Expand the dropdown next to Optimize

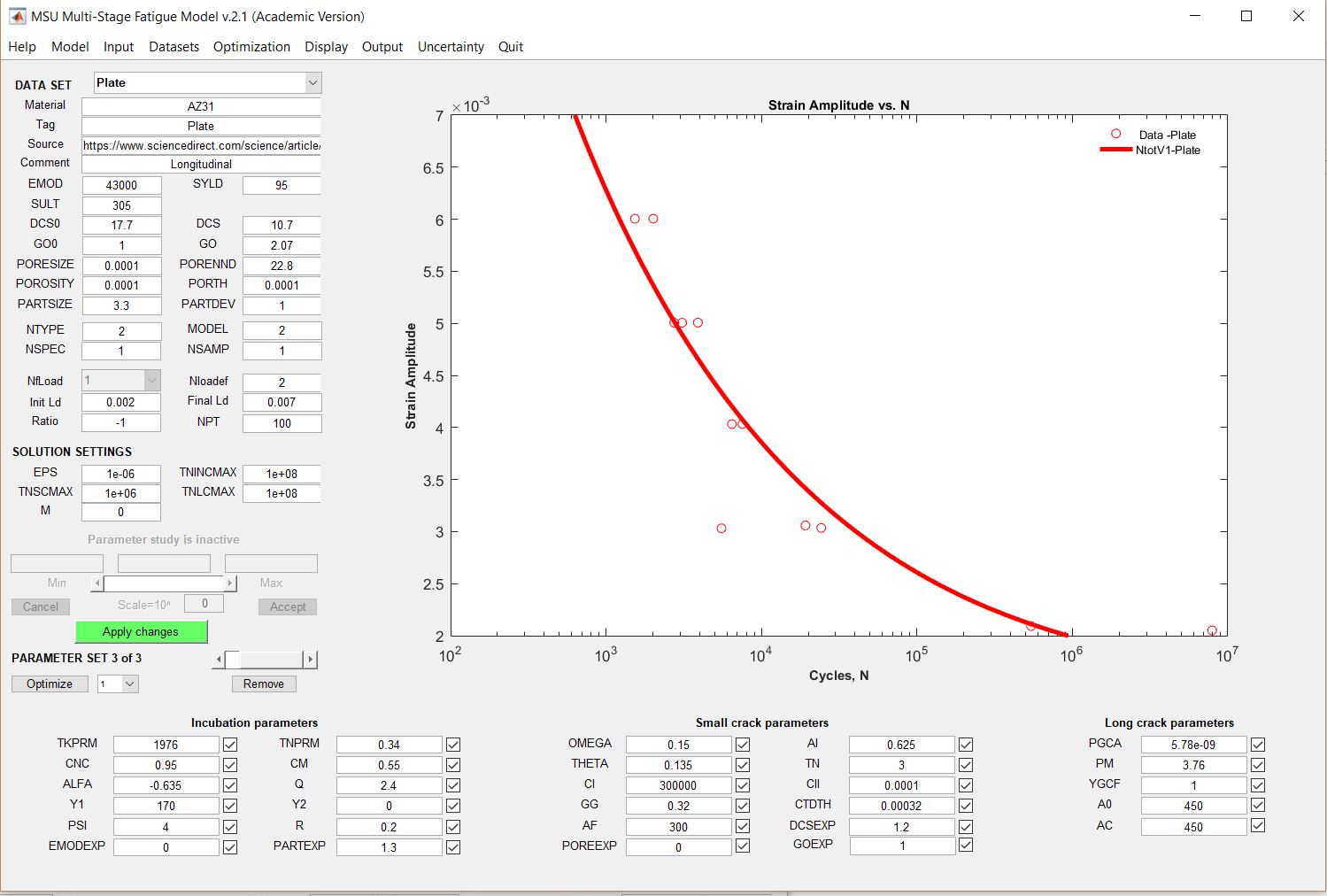pos(130,684)
